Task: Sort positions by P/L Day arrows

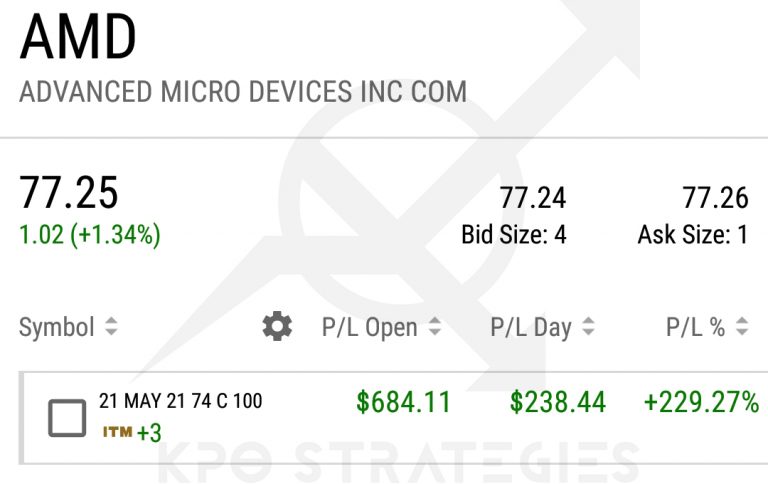Action: [588, 327]
